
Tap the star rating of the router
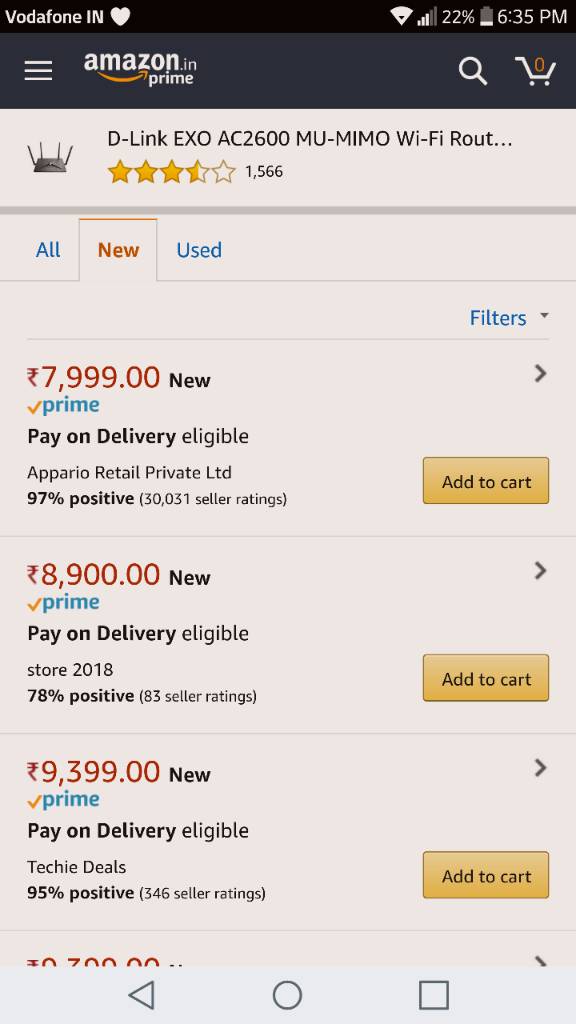(172, 172)
